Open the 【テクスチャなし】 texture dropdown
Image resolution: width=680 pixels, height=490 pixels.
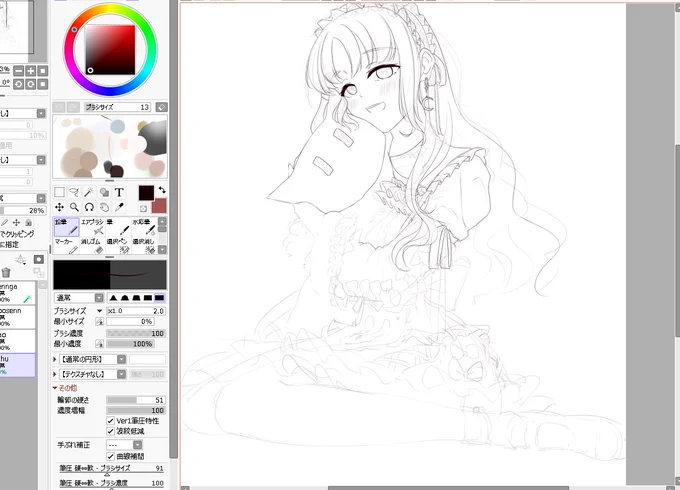(92, 374)
